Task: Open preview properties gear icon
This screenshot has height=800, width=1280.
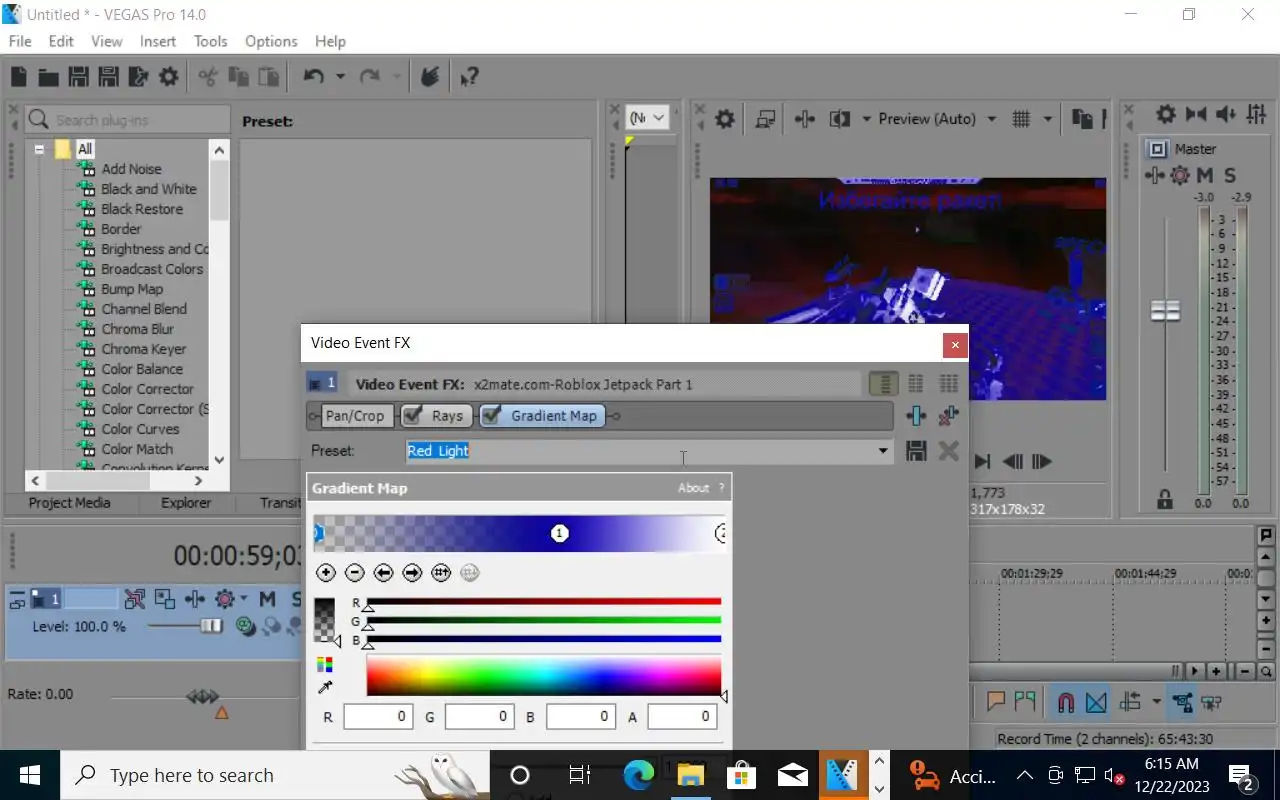Action: pyautogui.click(x=725, y=119)
